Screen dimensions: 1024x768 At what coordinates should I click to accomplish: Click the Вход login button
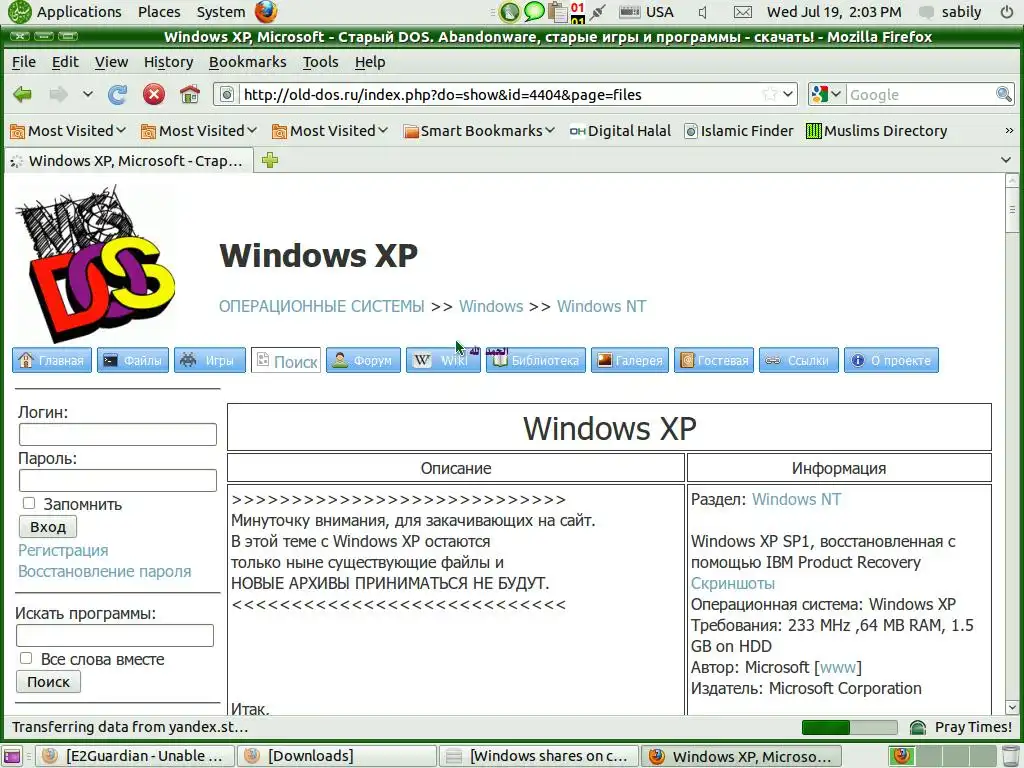point(48,526)
